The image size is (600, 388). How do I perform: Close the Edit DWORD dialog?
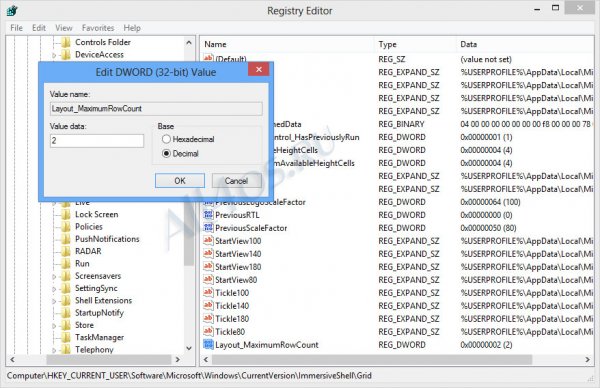point(259,69)
